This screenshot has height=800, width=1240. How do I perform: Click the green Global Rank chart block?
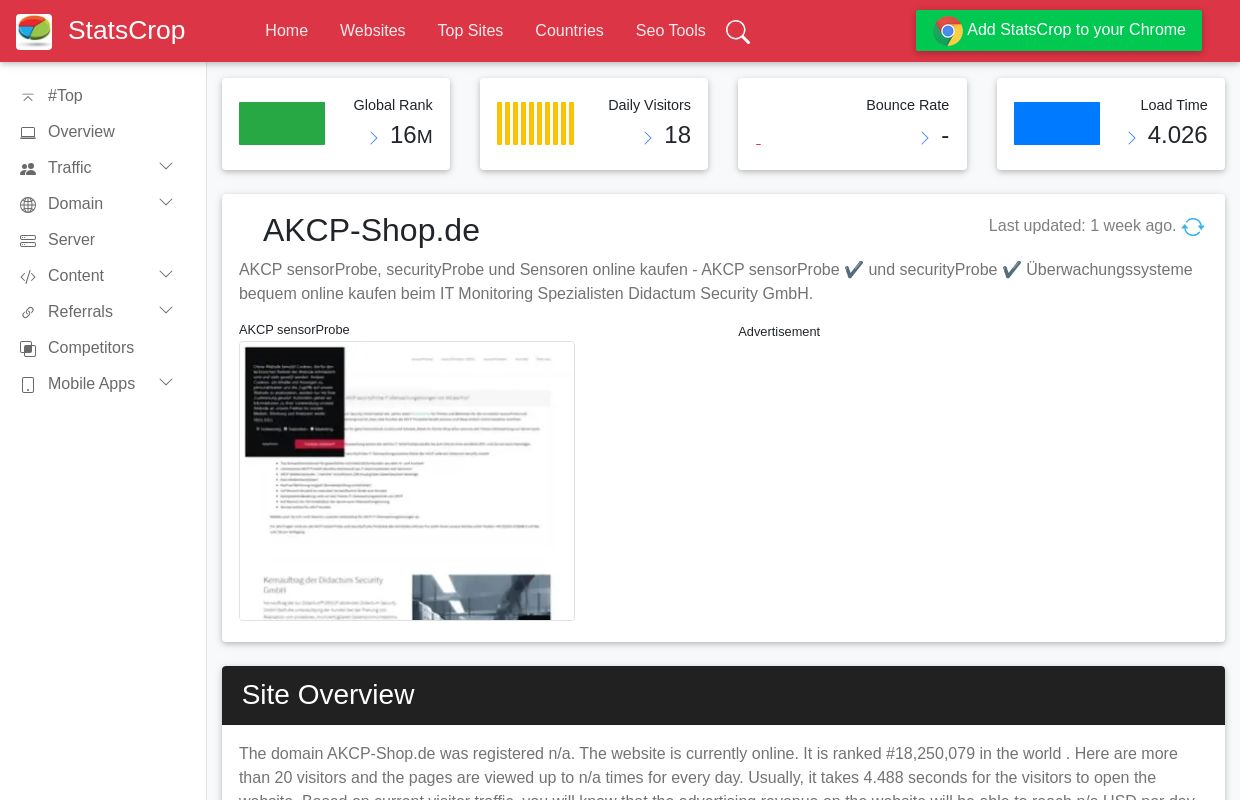point(282,123)
